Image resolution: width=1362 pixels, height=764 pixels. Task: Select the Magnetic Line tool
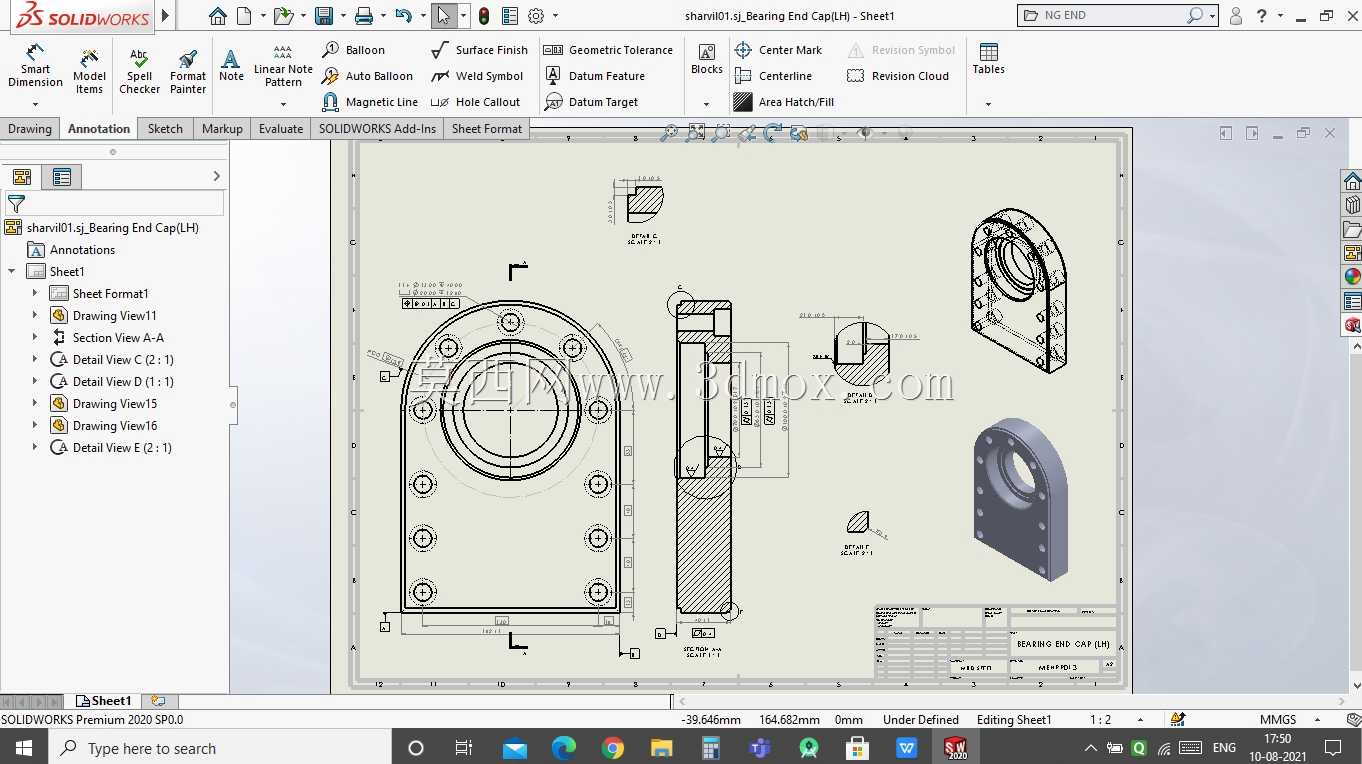(x=370, y=102)
